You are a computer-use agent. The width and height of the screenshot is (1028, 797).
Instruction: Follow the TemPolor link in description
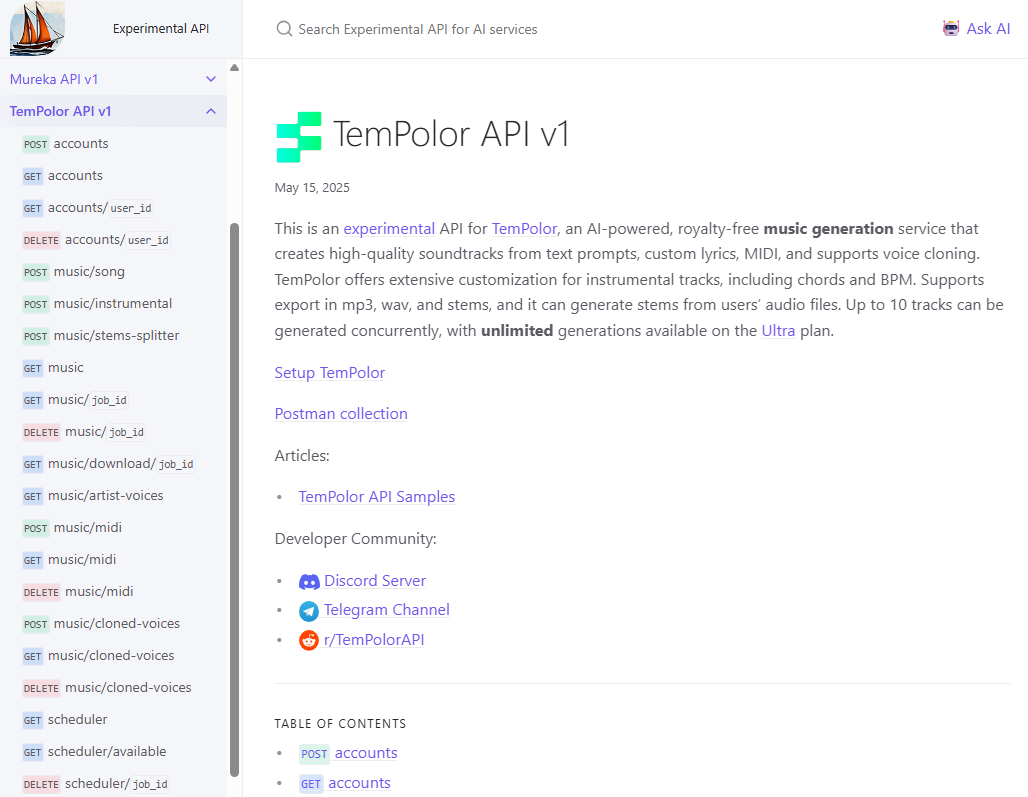pos(524,229)
